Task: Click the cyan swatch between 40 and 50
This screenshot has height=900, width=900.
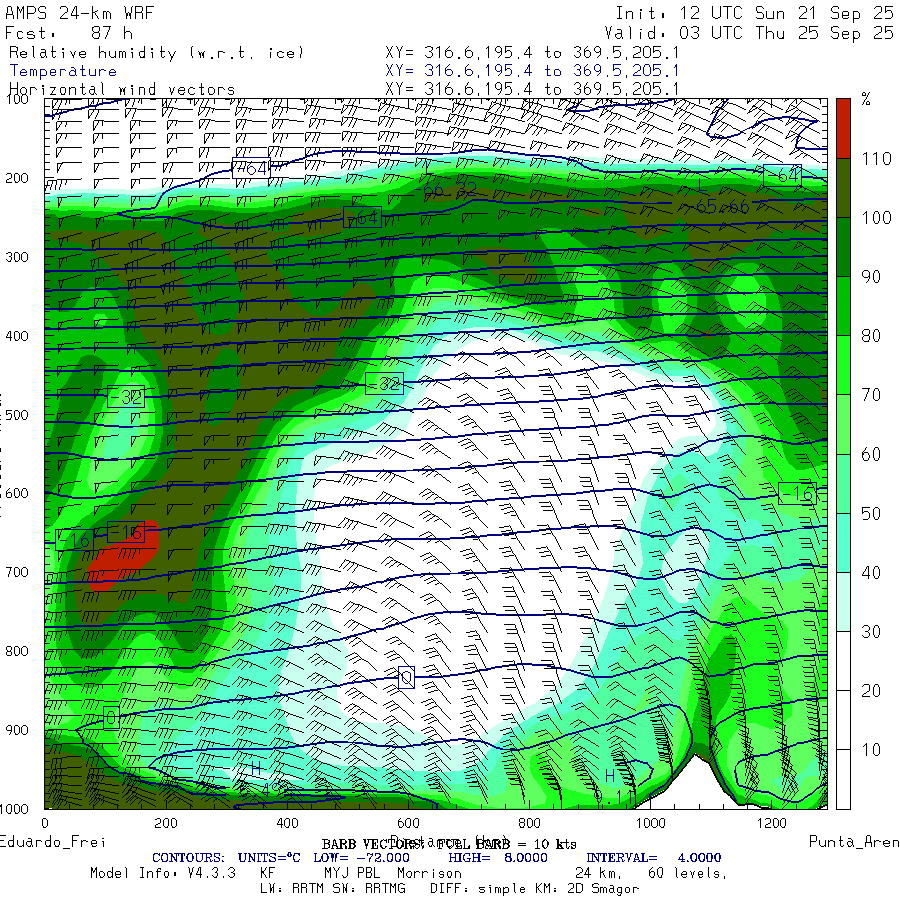Action: (843, 542)
